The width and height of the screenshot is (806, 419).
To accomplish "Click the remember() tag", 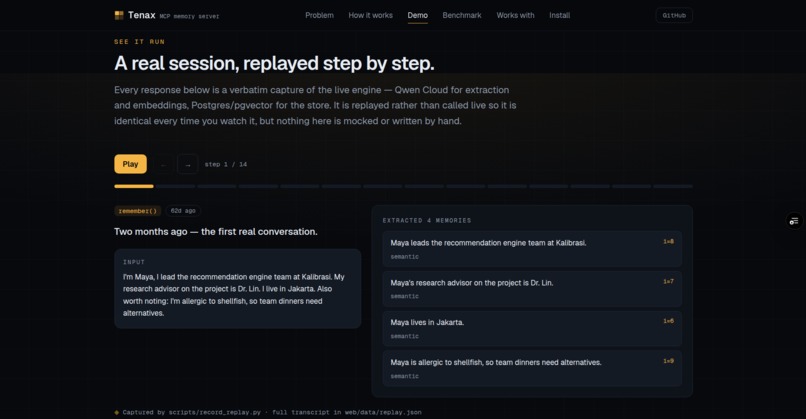I will pyautogui.click(x=137, y=211).
